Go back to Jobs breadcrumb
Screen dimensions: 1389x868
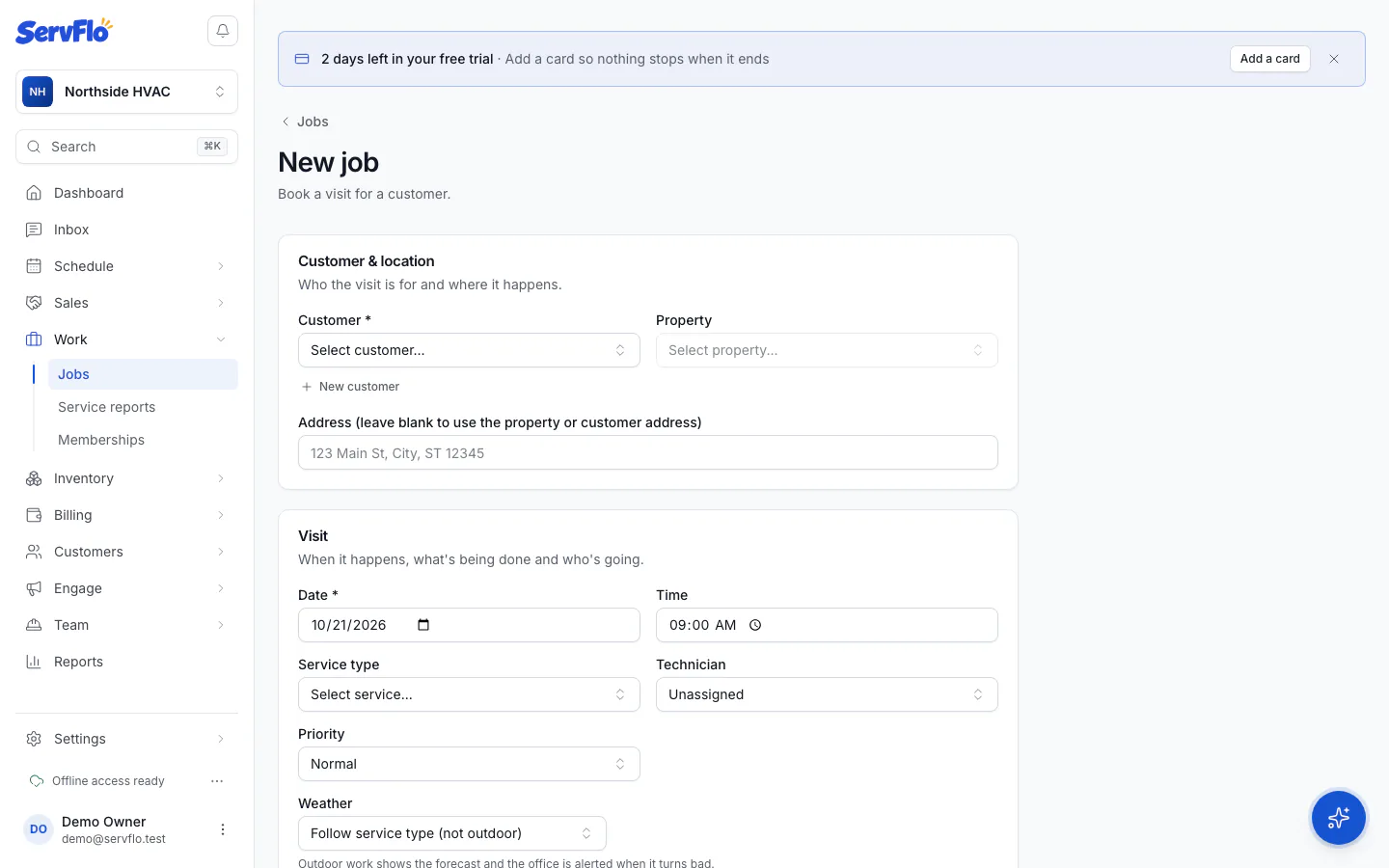point(305,122)
